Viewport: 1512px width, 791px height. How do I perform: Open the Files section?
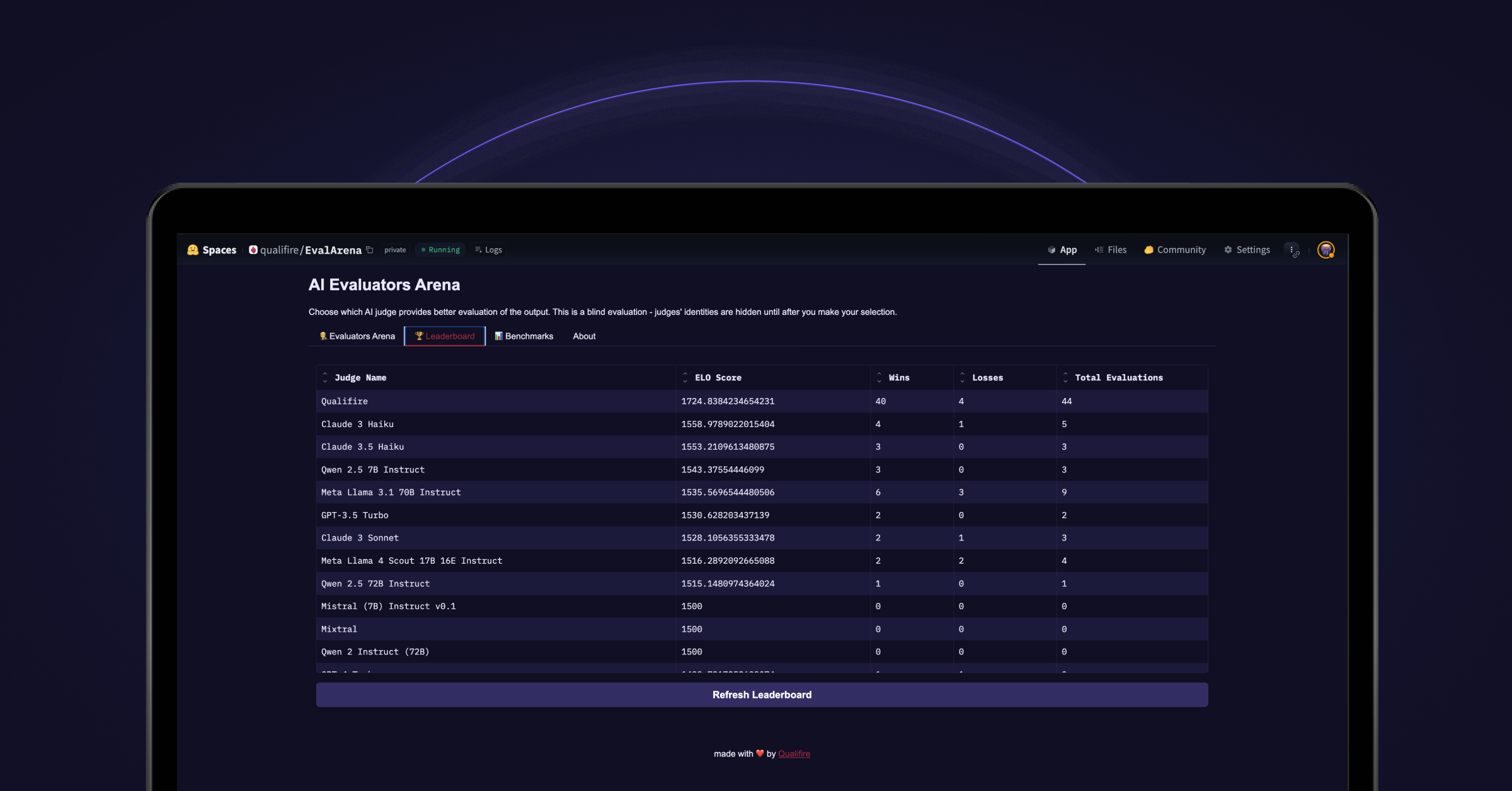coord(1111,250)
